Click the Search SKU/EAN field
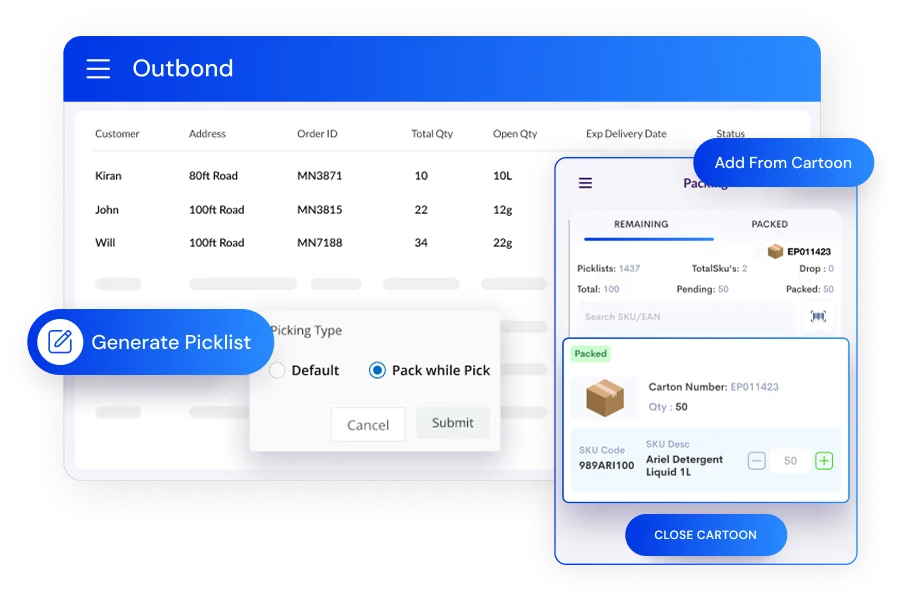This screenshot has width=902, height=599. 688,317
